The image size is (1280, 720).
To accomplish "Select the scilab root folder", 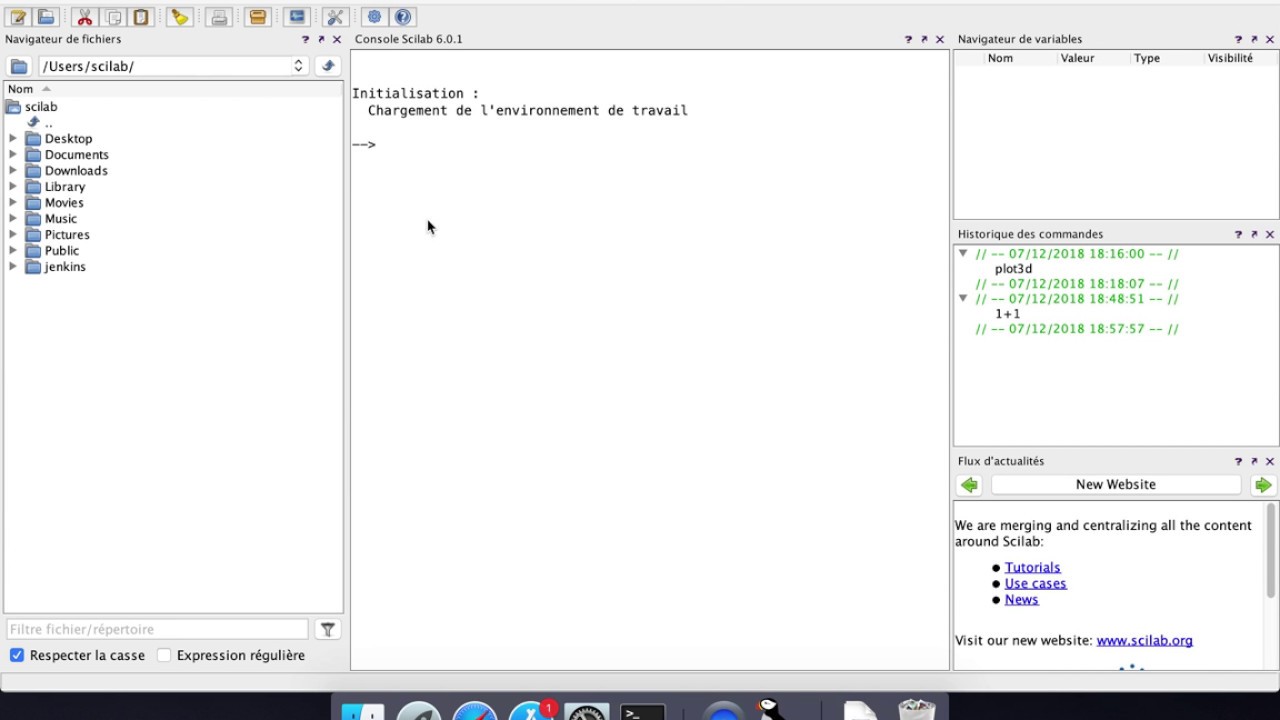I will (41, 107).
